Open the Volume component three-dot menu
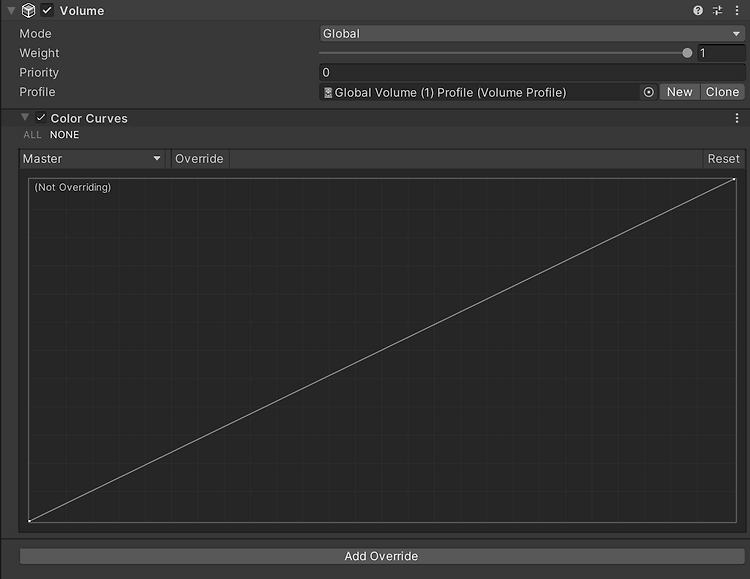The image size is (750, 579). (x=737, y=11)
